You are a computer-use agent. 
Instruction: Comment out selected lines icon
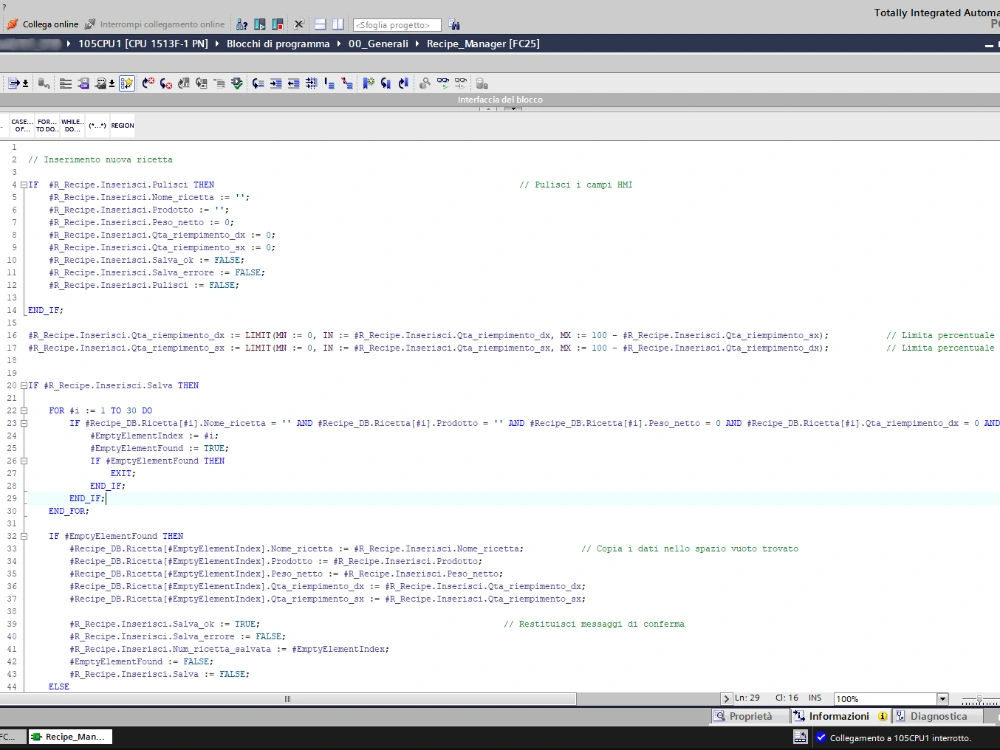click(329, 83)
